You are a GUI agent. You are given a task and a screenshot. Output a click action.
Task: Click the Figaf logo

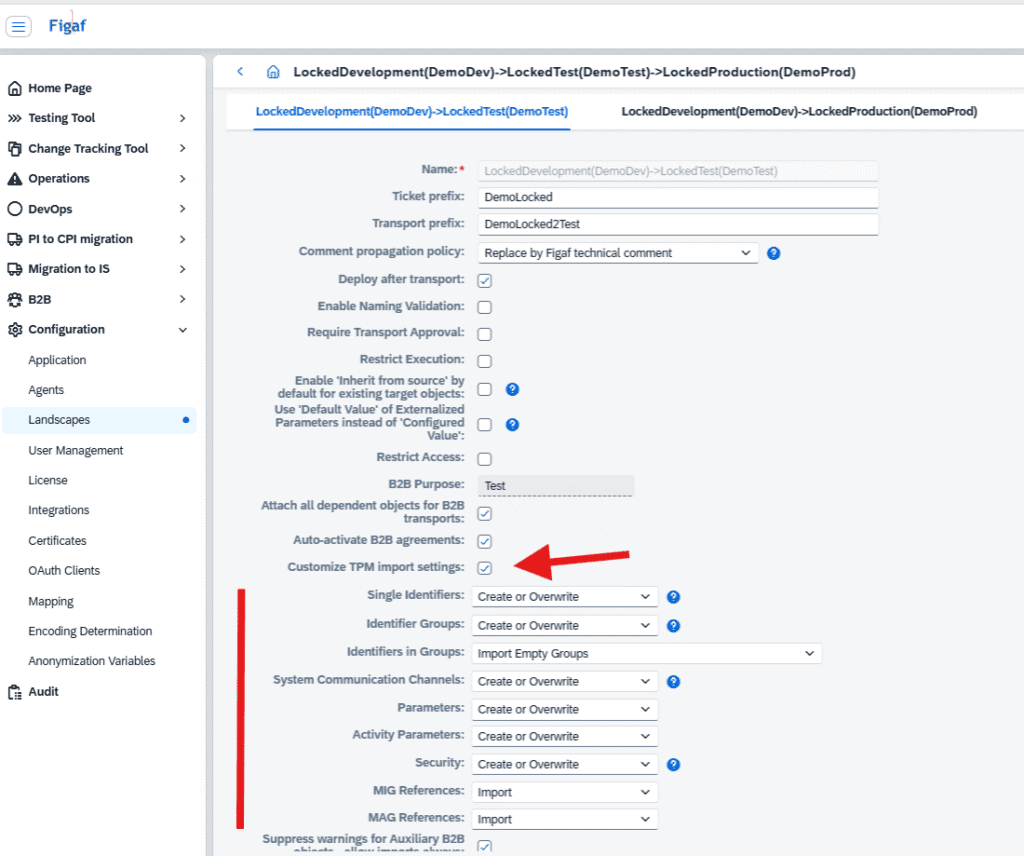(x=67, y=25)
